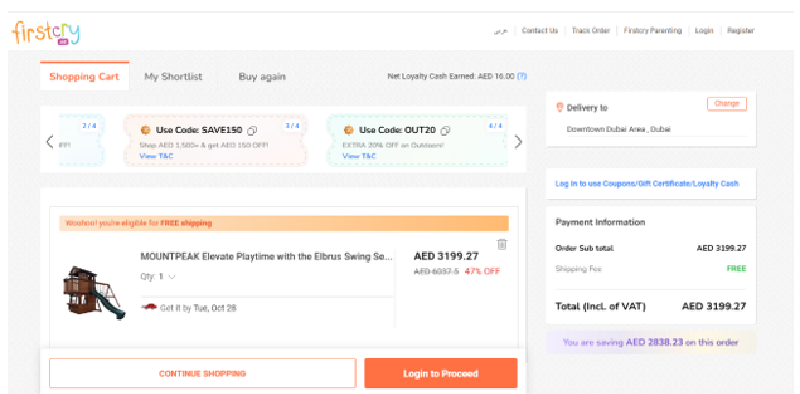Image resolution: width=800 pixels, height=394 pixels.
Task: Open the Register link in header
Action: click(741, 31)
